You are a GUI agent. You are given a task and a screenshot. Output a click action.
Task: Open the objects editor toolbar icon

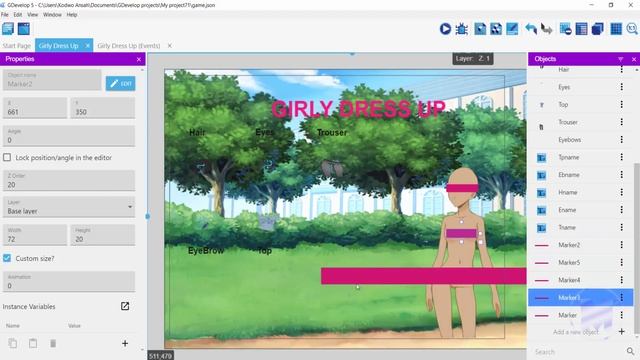[480, 29]
